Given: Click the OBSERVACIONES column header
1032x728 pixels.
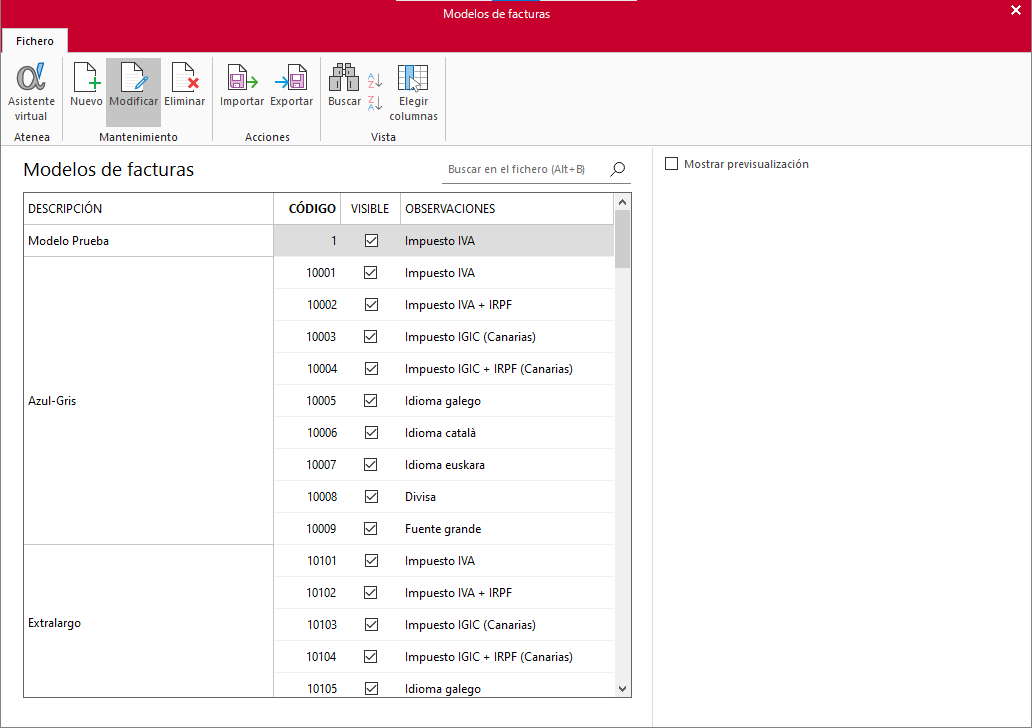Looking at the screenshot, I should (x=507, y=209).
